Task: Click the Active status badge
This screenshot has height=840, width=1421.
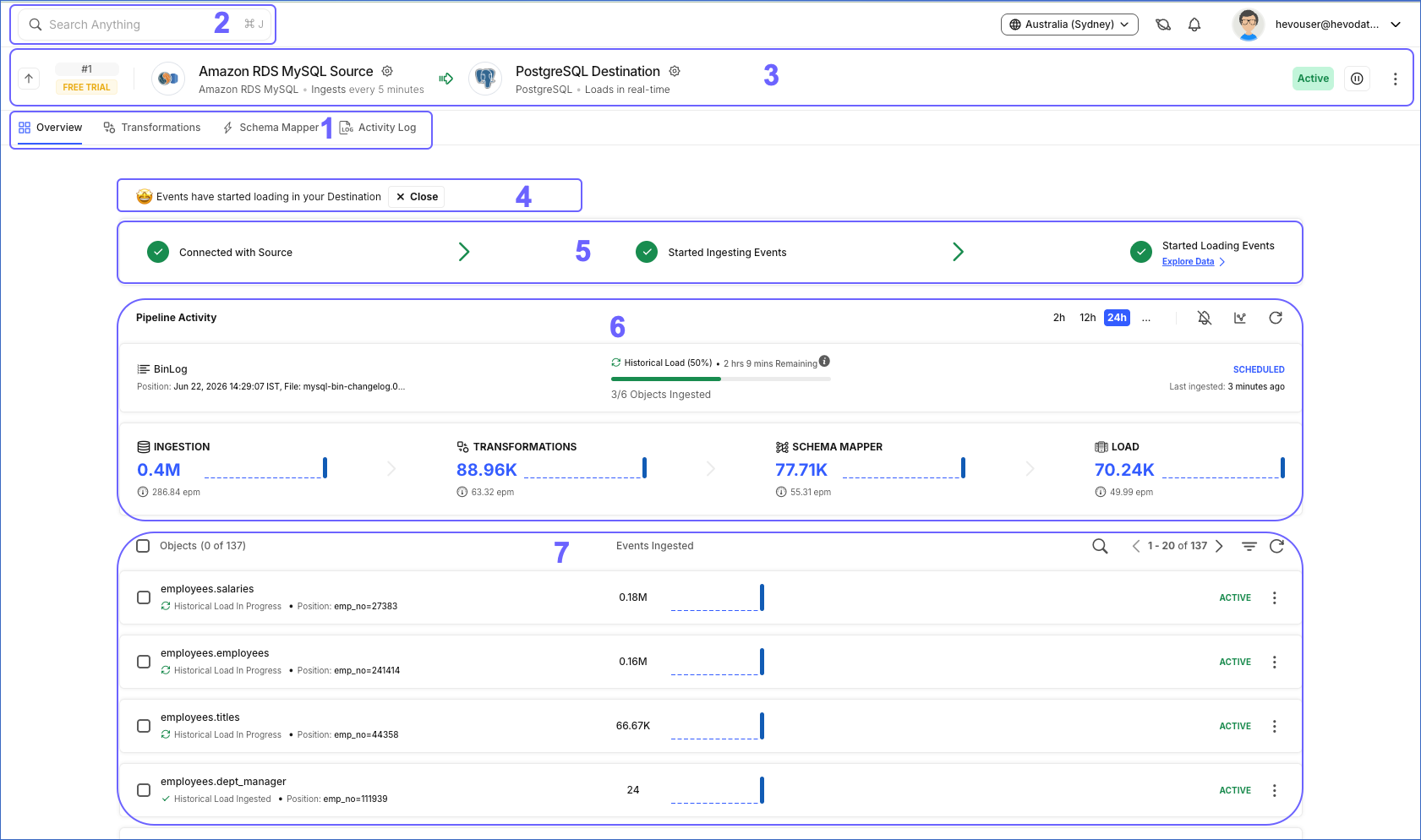Action: [1313, 79]
